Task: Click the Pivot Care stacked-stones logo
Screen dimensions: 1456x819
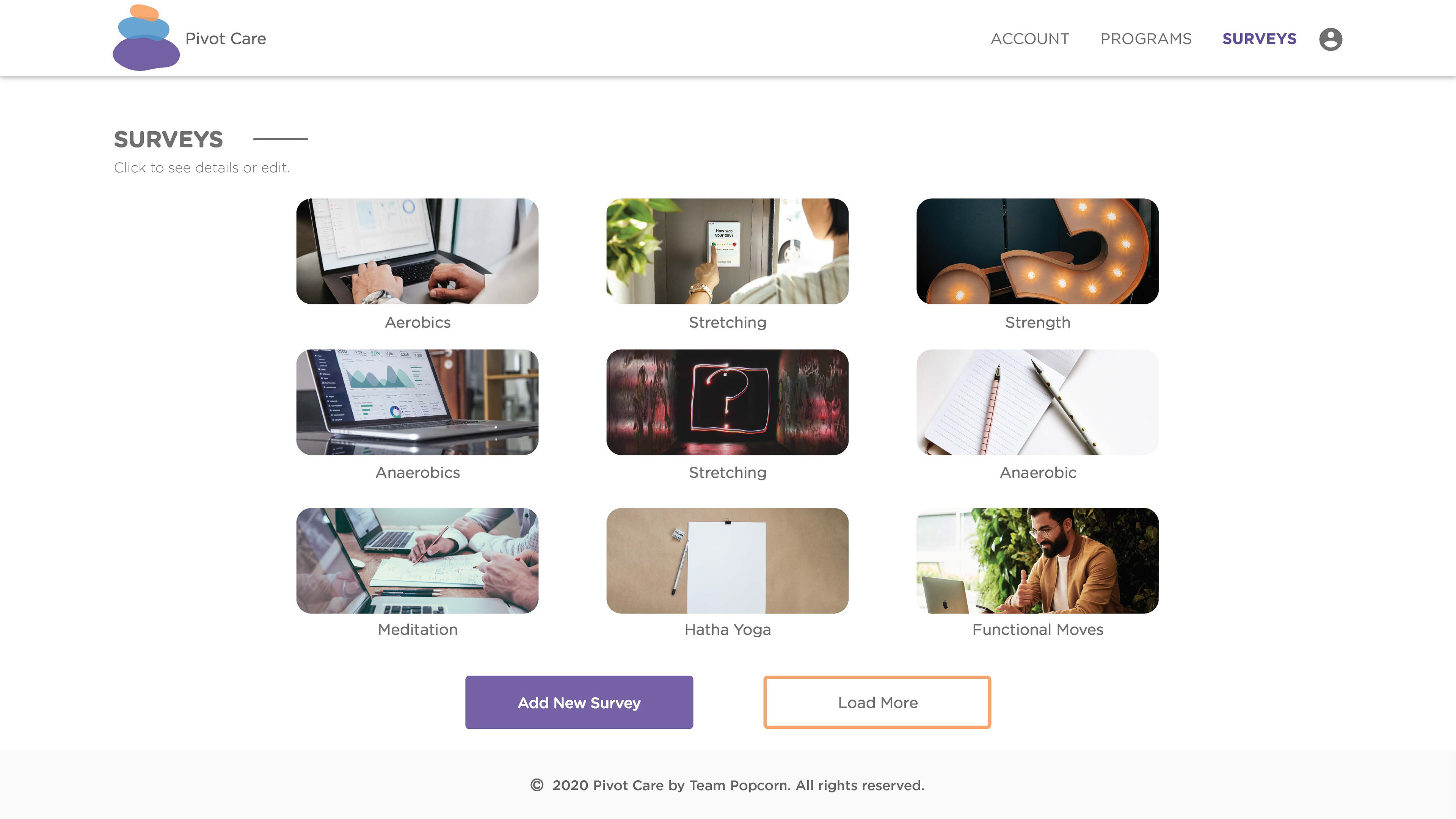Action: click(146, 37)
